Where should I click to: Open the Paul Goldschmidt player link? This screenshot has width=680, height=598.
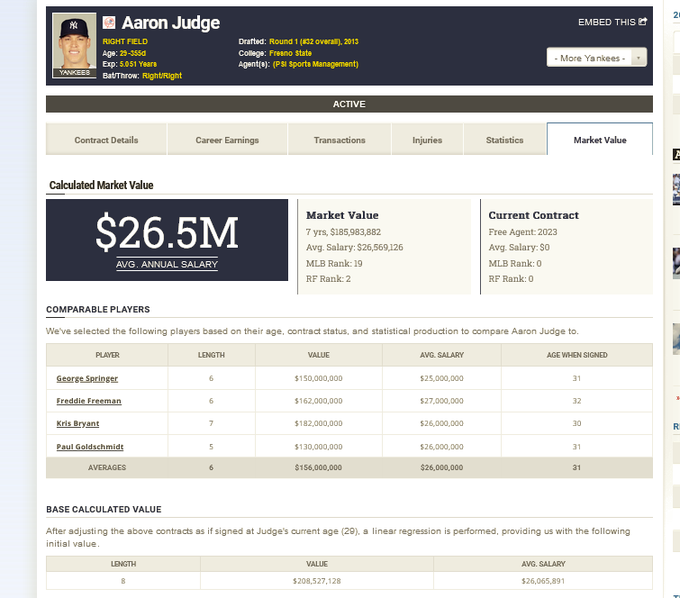click(x=90, y=447)
